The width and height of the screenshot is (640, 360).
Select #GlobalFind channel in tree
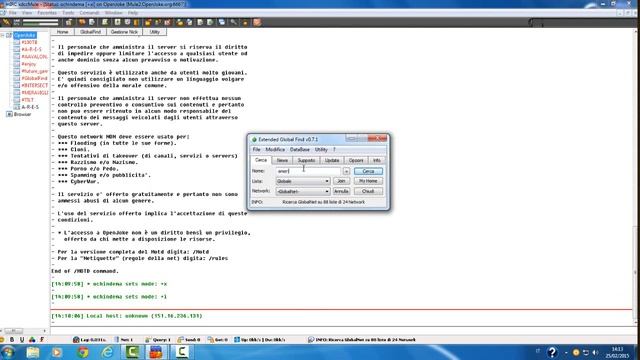[34, 78]
